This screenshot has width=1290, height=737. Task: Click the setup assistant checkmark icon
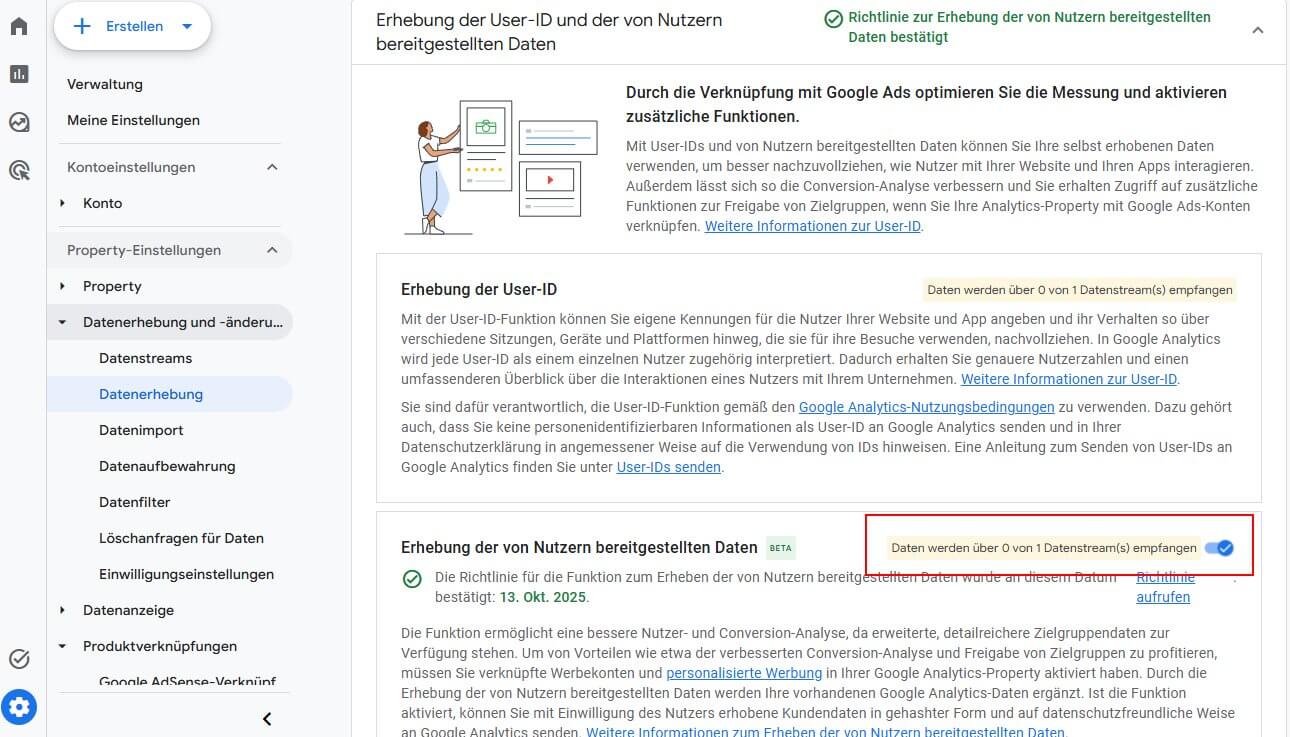point(19,659)
